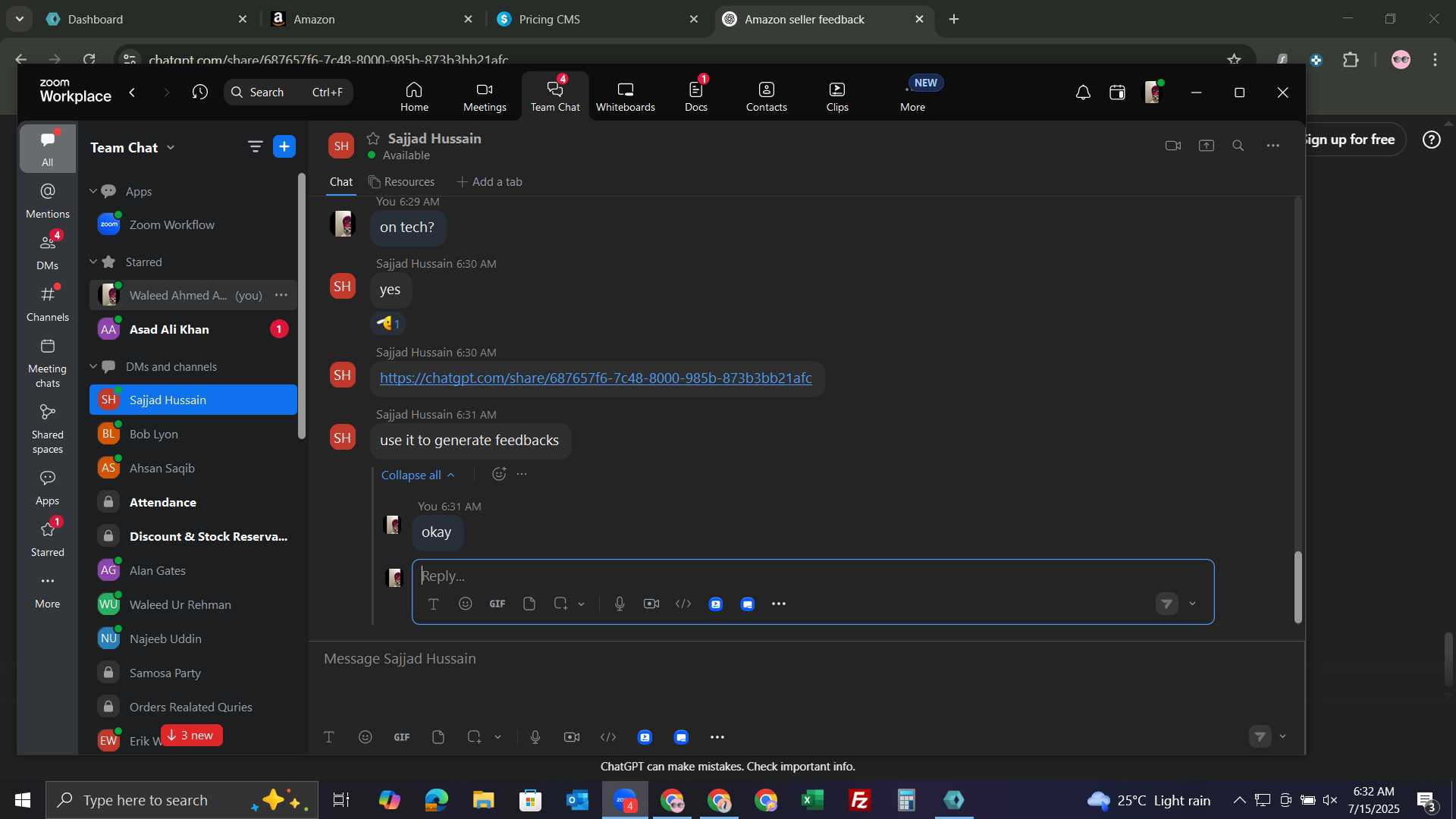
Task: Open the Bob Lyon chat
Action: pos(193,434)
